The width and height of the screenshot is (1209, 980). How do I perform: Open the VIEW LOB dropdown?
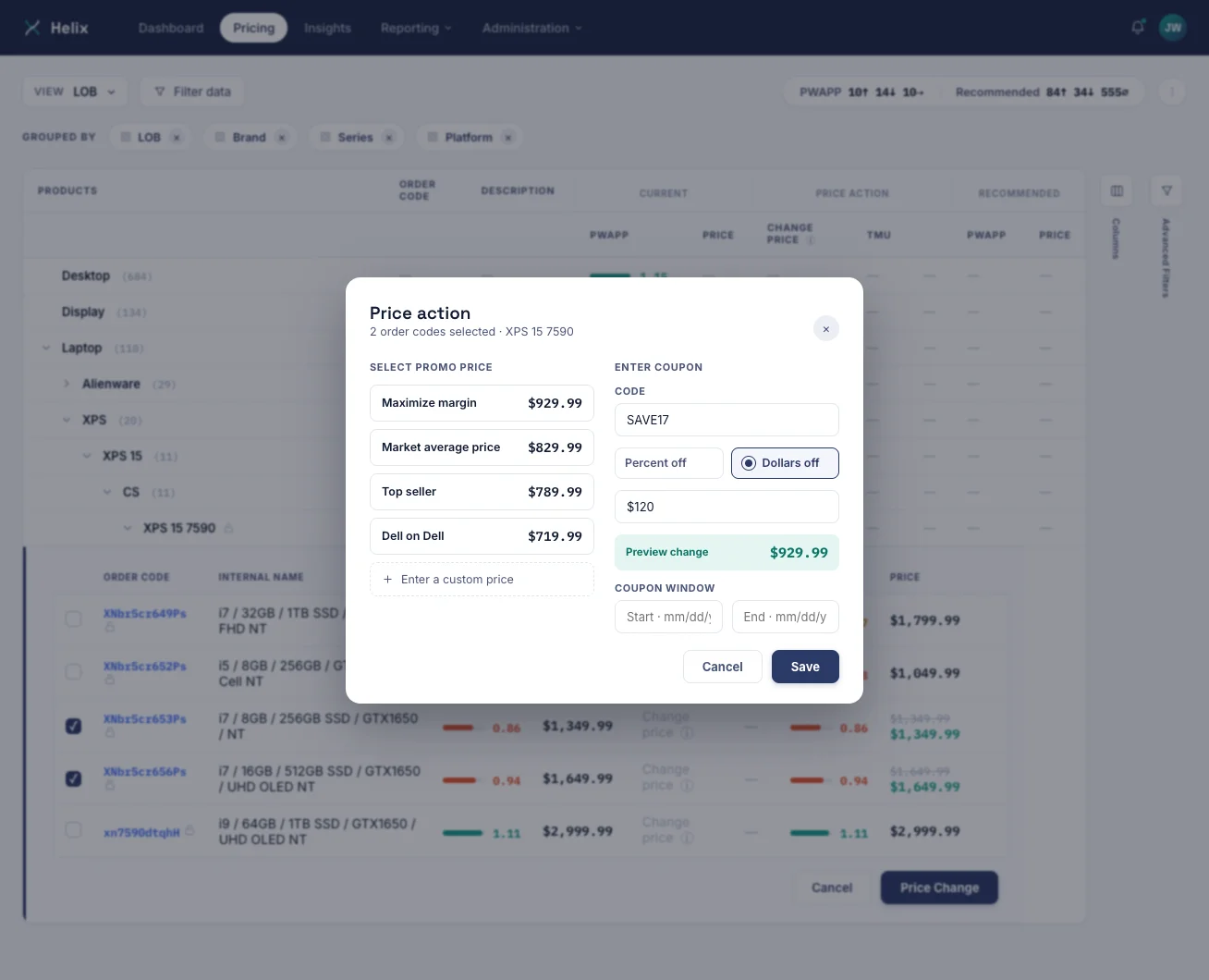tap(75, 92)
